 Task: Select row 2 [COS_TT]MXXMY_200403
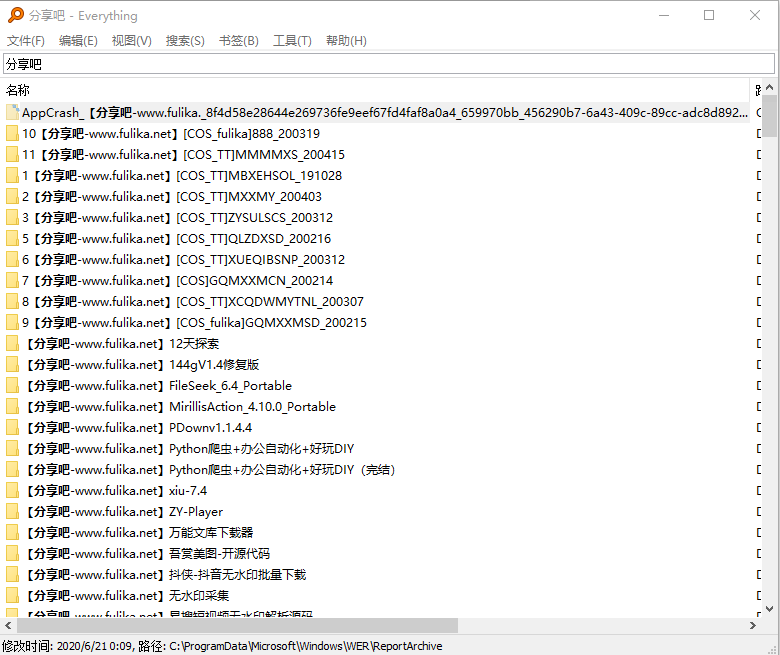[x=172, y=196]
